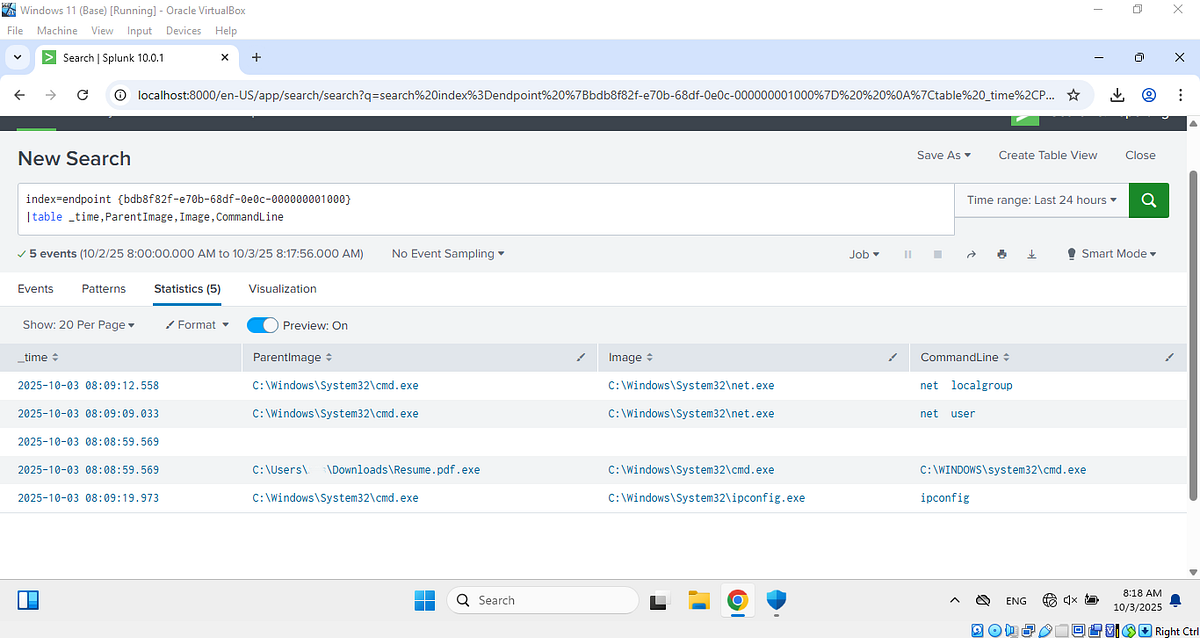Expand Chrome tab search chevron
The height and width of the screenshot is (638, 1200).
pyautogui.click(x=18, y=58)
